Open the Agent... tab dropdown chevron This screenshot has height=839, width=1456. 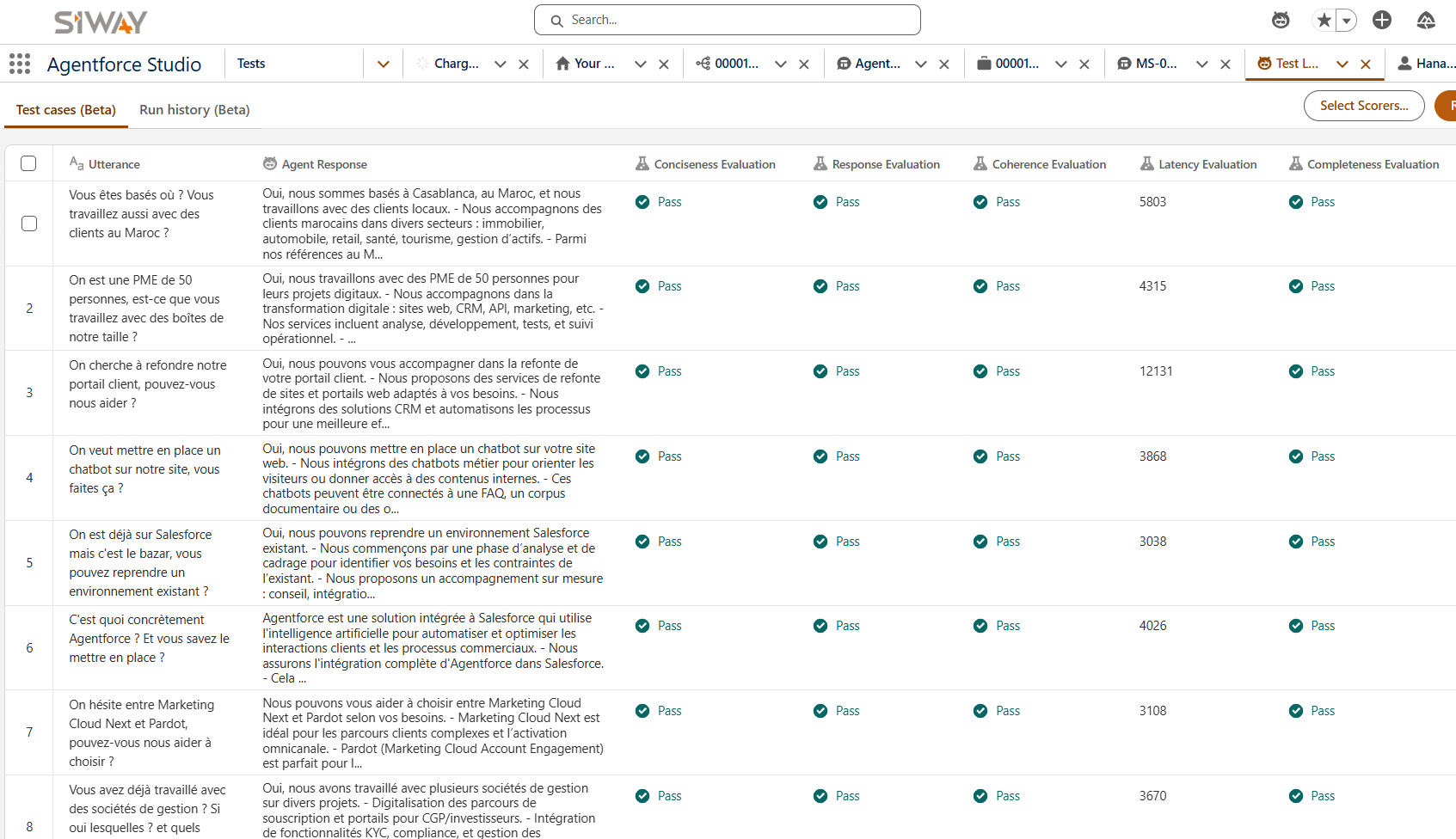(x=921, y=64)
